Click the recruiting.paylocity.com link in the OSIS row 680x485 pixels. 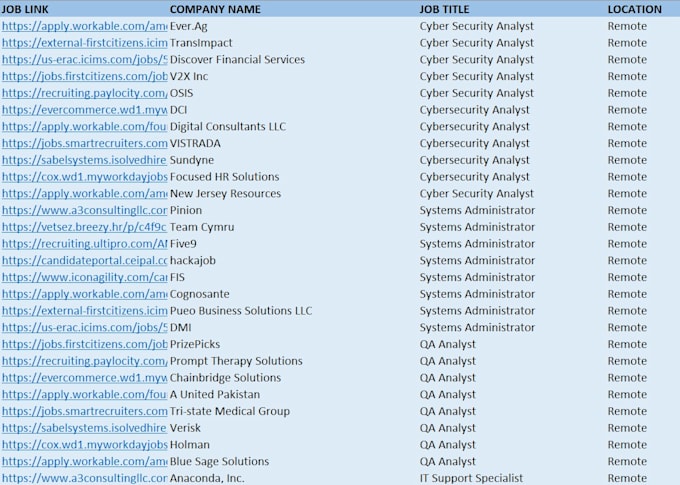(85, 93)
